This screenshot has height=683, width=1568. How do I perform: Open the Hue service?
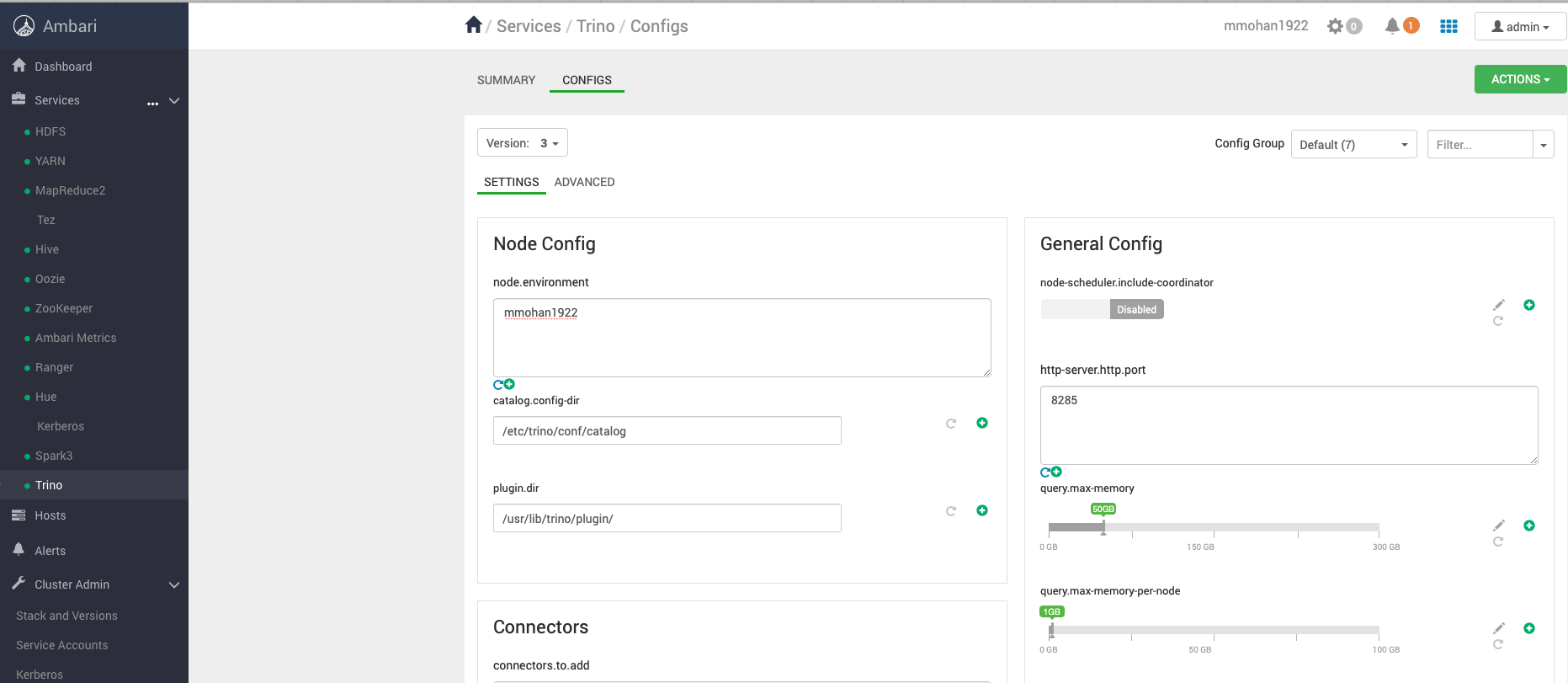click(x=46, y=397)
